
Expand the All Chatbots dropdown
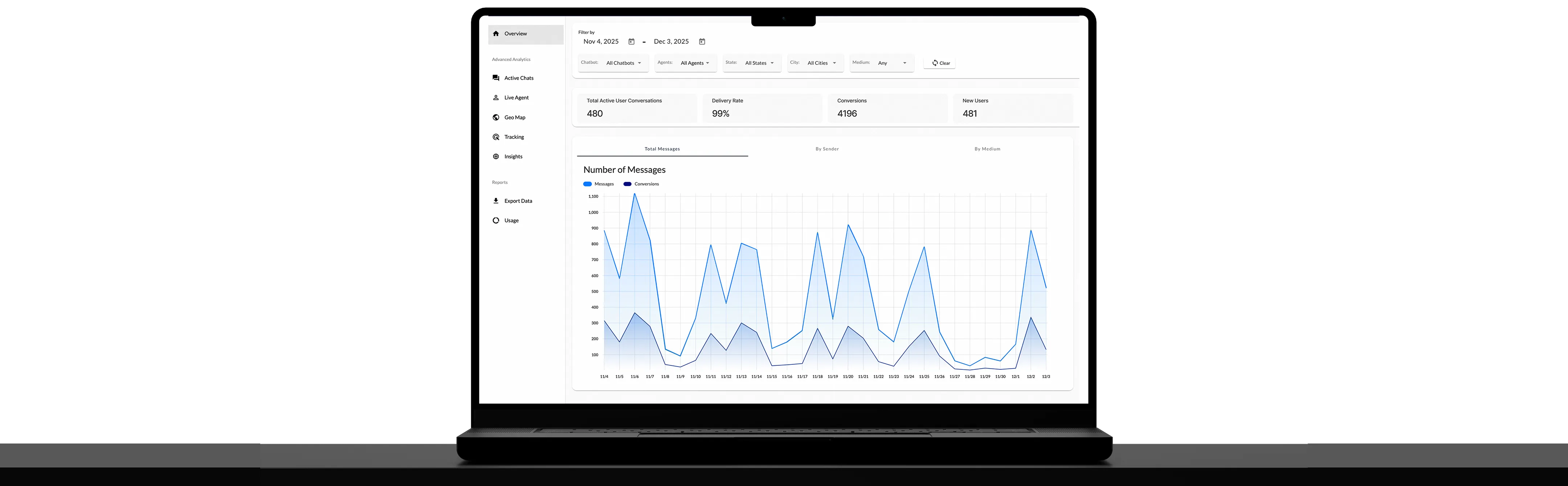[x=623, y=63]
